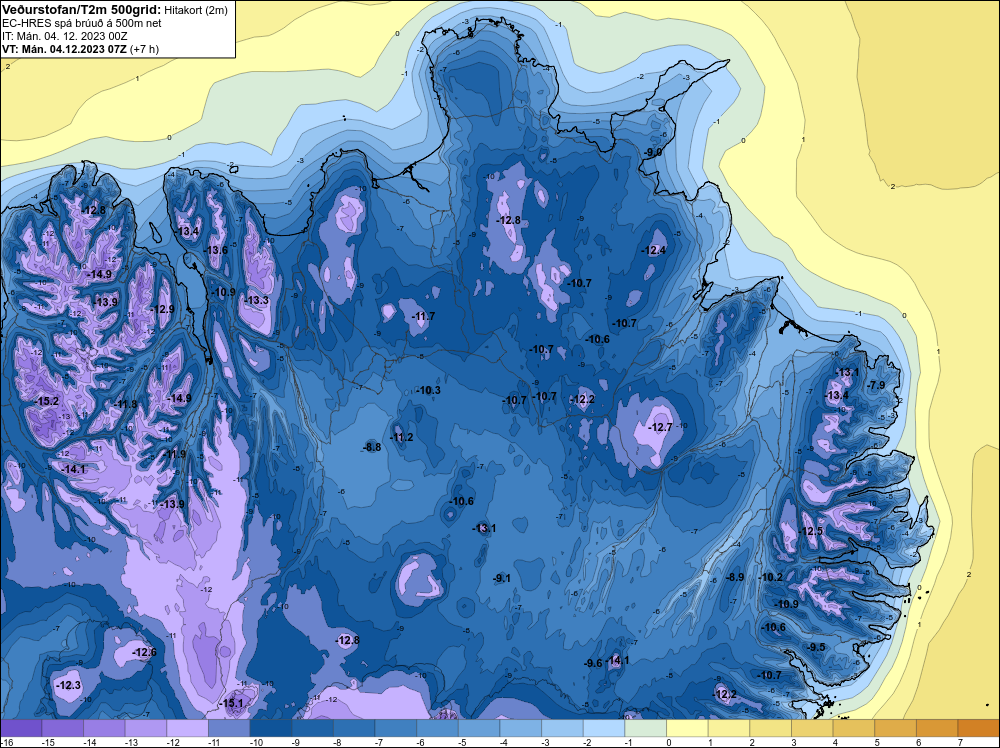Click the -12.5 temperature reading

[x=811, y=531]
